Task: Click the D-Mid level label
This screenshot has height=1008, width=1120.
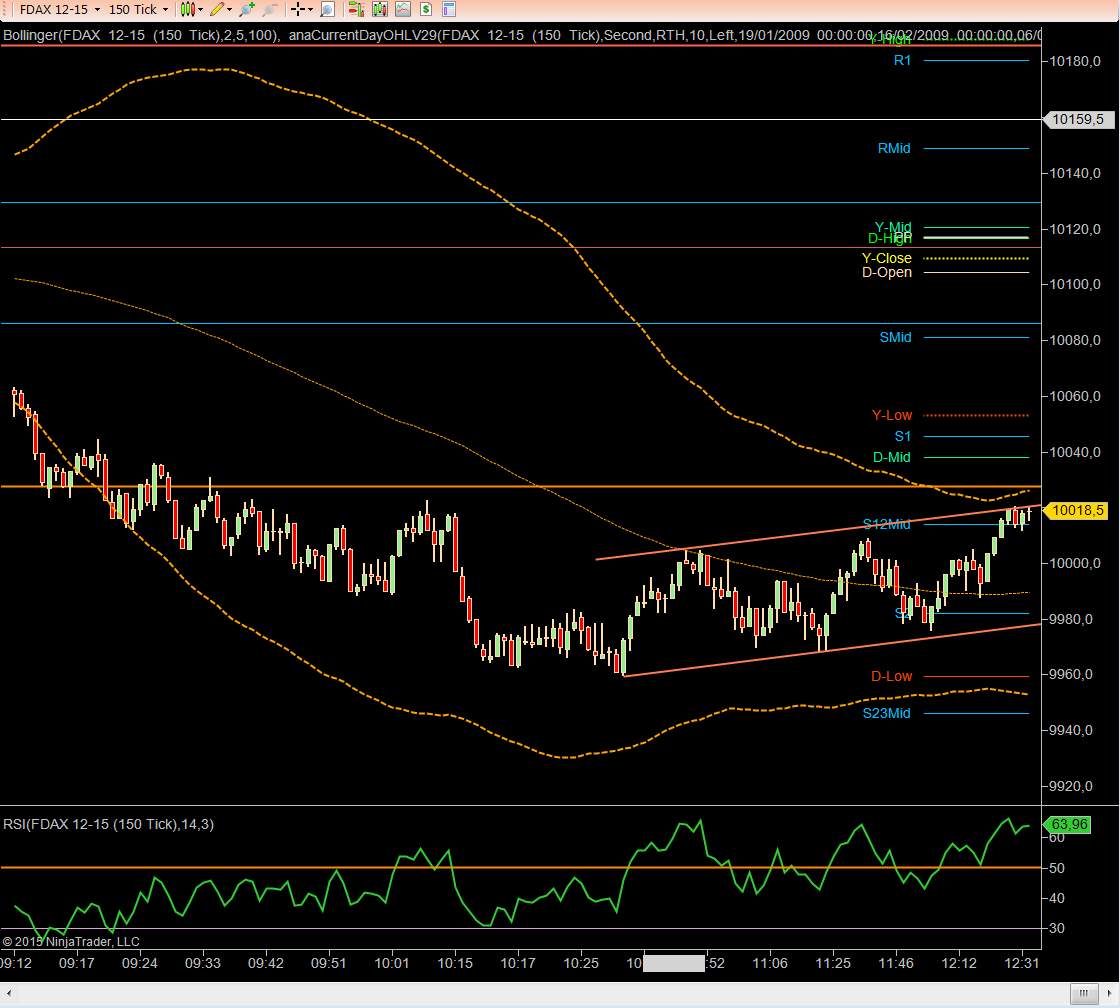Action: tap(891, 457)
